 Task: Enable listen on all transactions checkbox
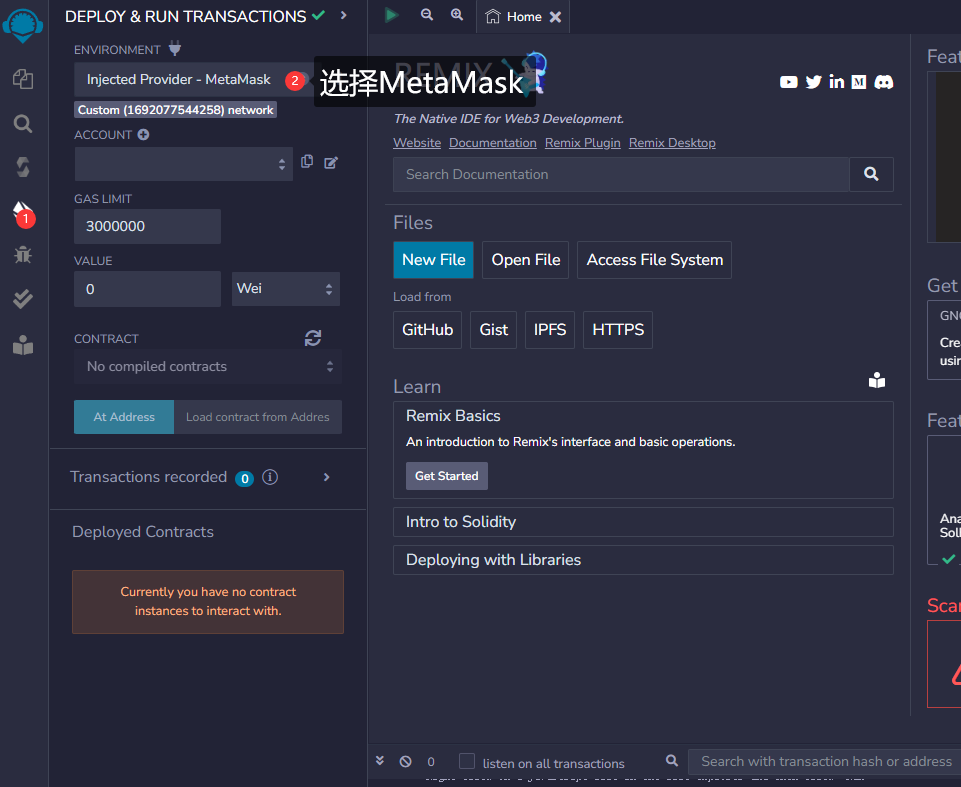467,761
